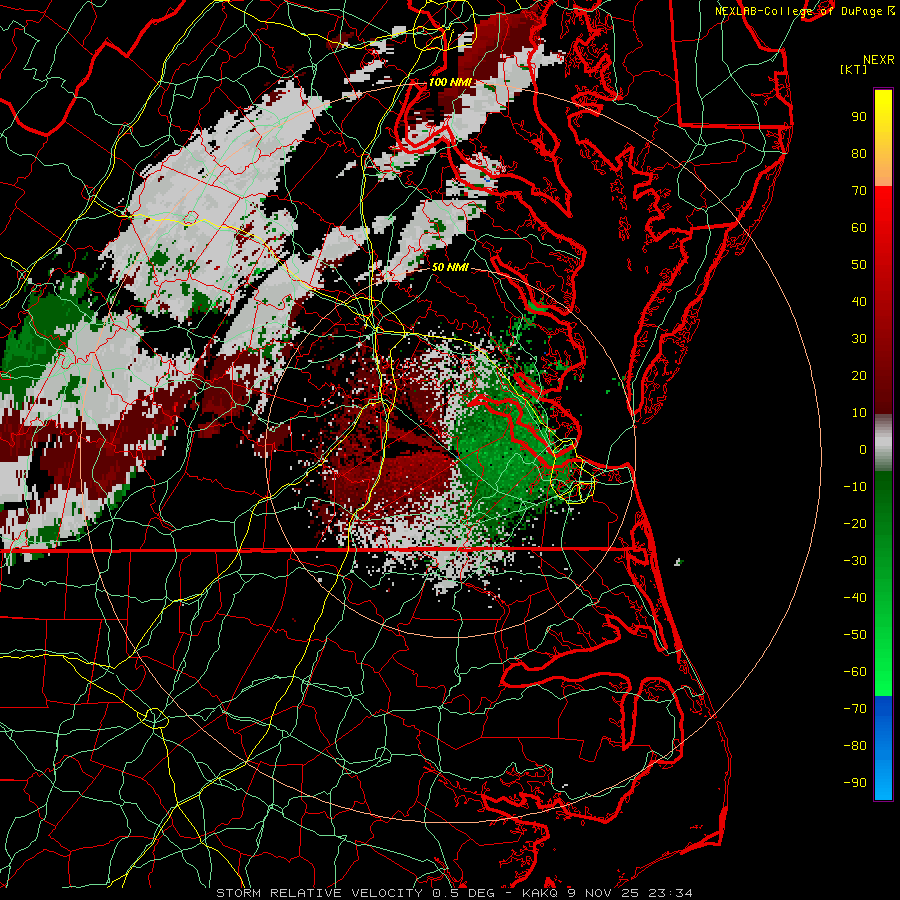Screen dimensions: 900x900
Task: Click the -70 value on the velocity scale
Action: [855, 709]
